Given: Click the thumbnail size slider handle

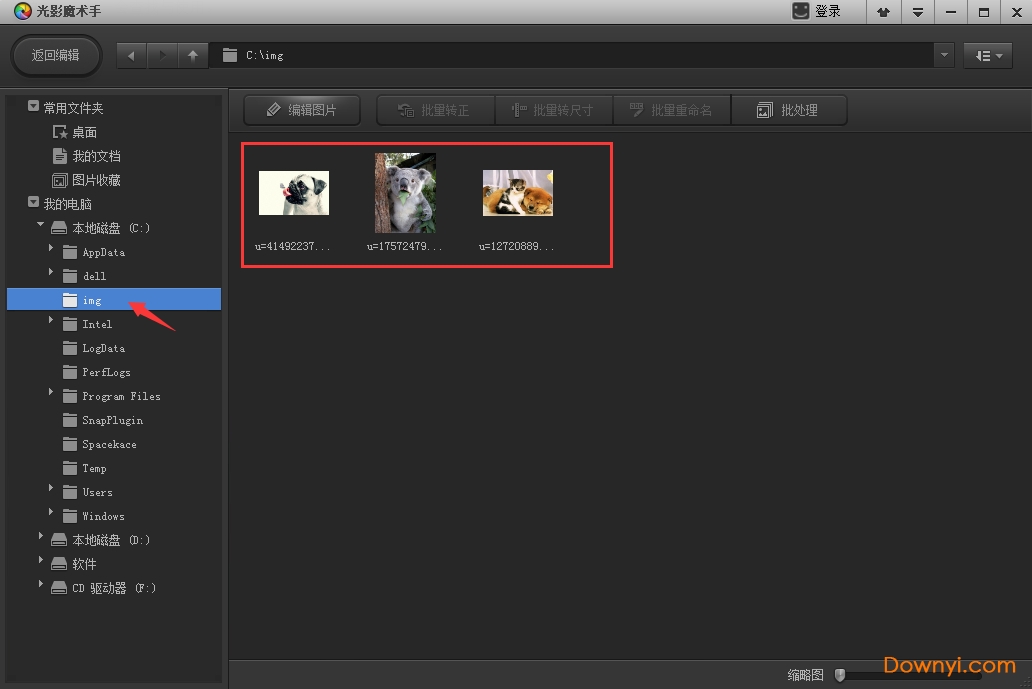Looking at the screenshot, I should point(840,675).
